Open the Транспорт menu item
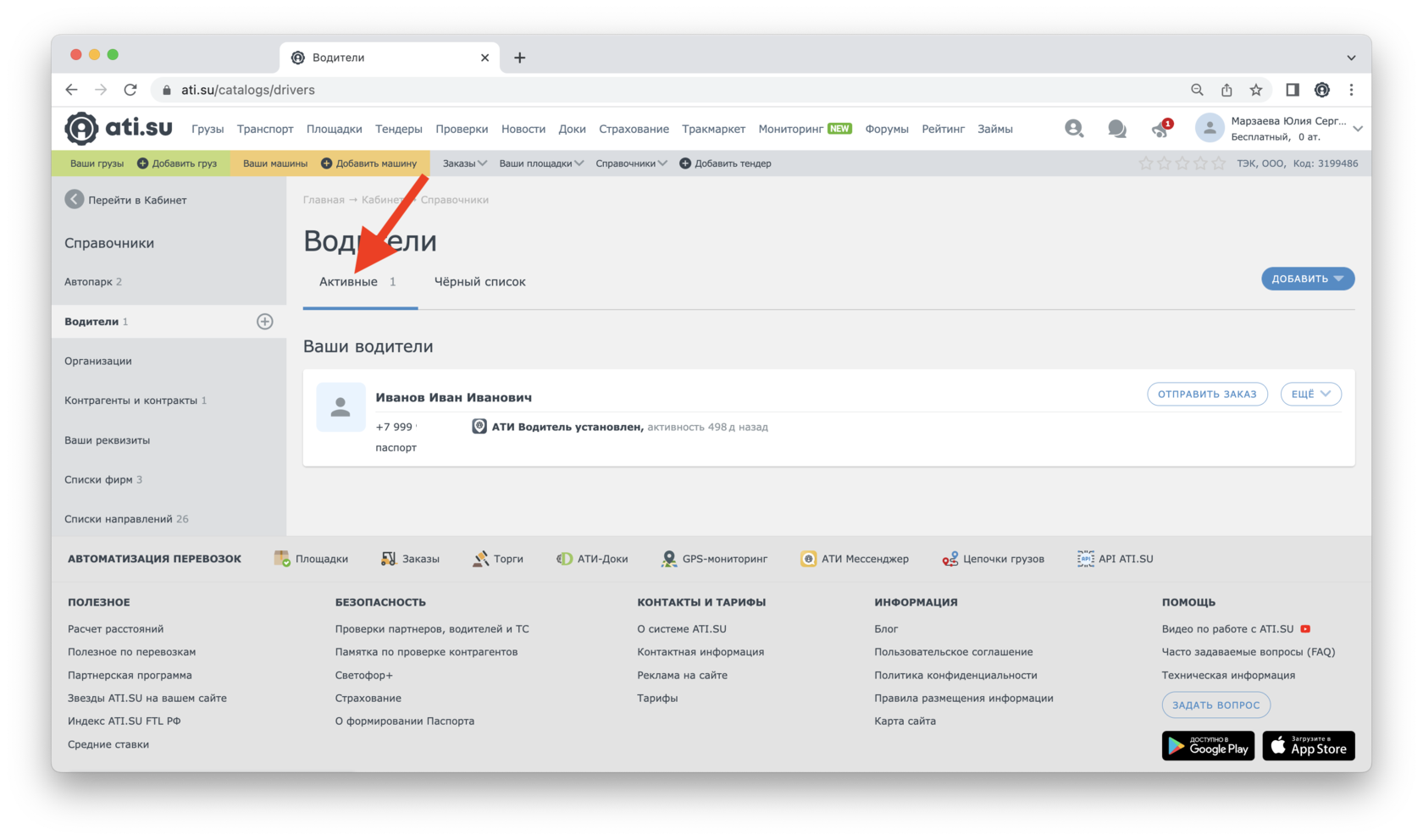The width and height of the screenshot is (1423, 840). (x=265, y=130)
